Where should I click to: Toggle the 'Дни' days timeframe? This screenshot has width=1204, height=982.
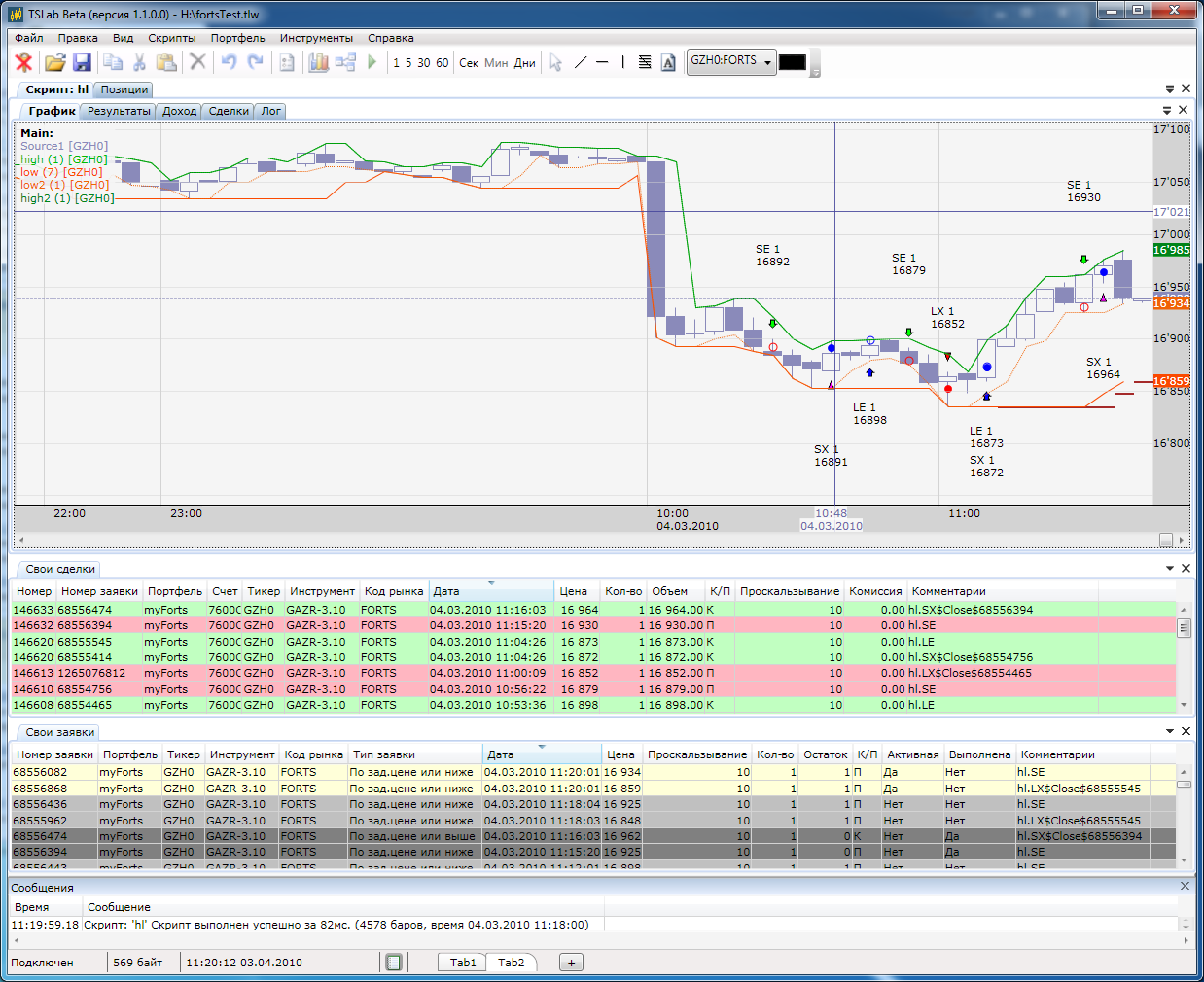524,63
